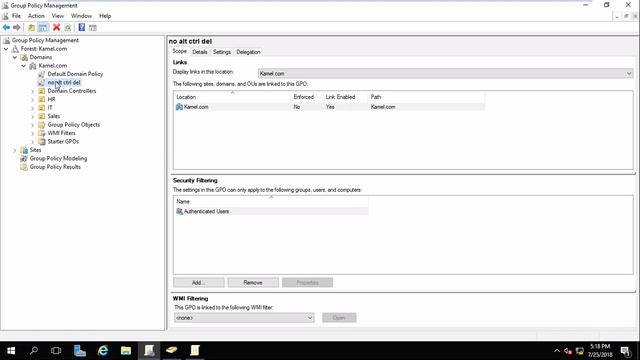Select Authenticated Users in Security Filtering

click(271, 211)
